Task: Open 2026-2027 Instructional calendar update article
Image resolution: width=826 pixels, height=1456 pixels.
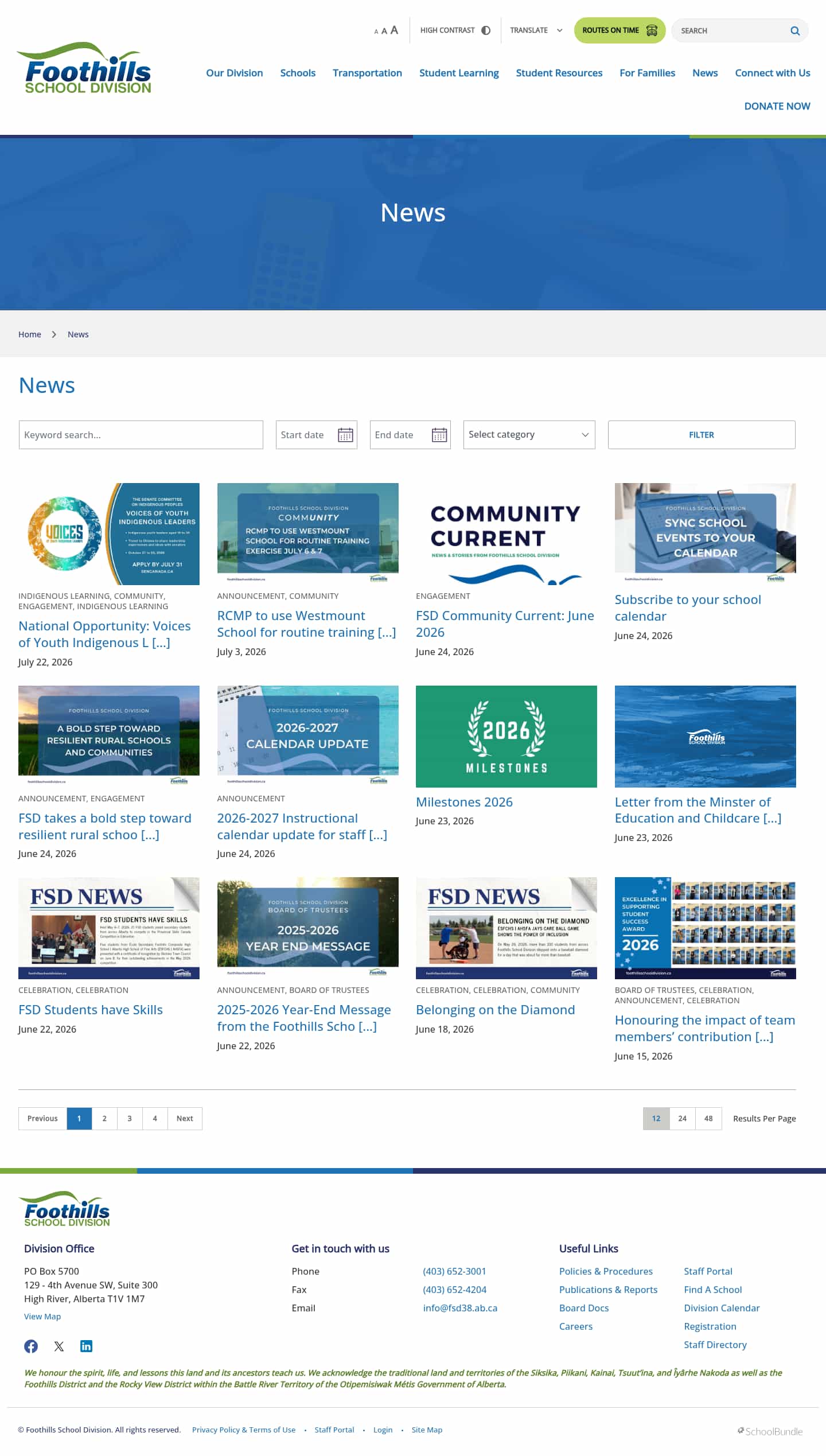Action: click(302, 826)
